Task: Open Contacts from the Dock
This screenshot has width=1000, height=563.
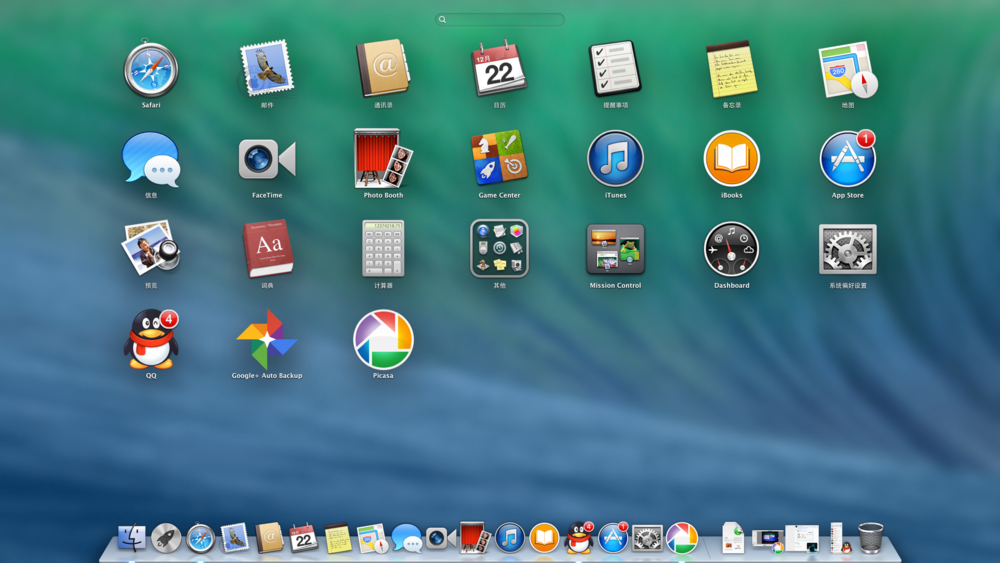Action: (x=269, y=538)
